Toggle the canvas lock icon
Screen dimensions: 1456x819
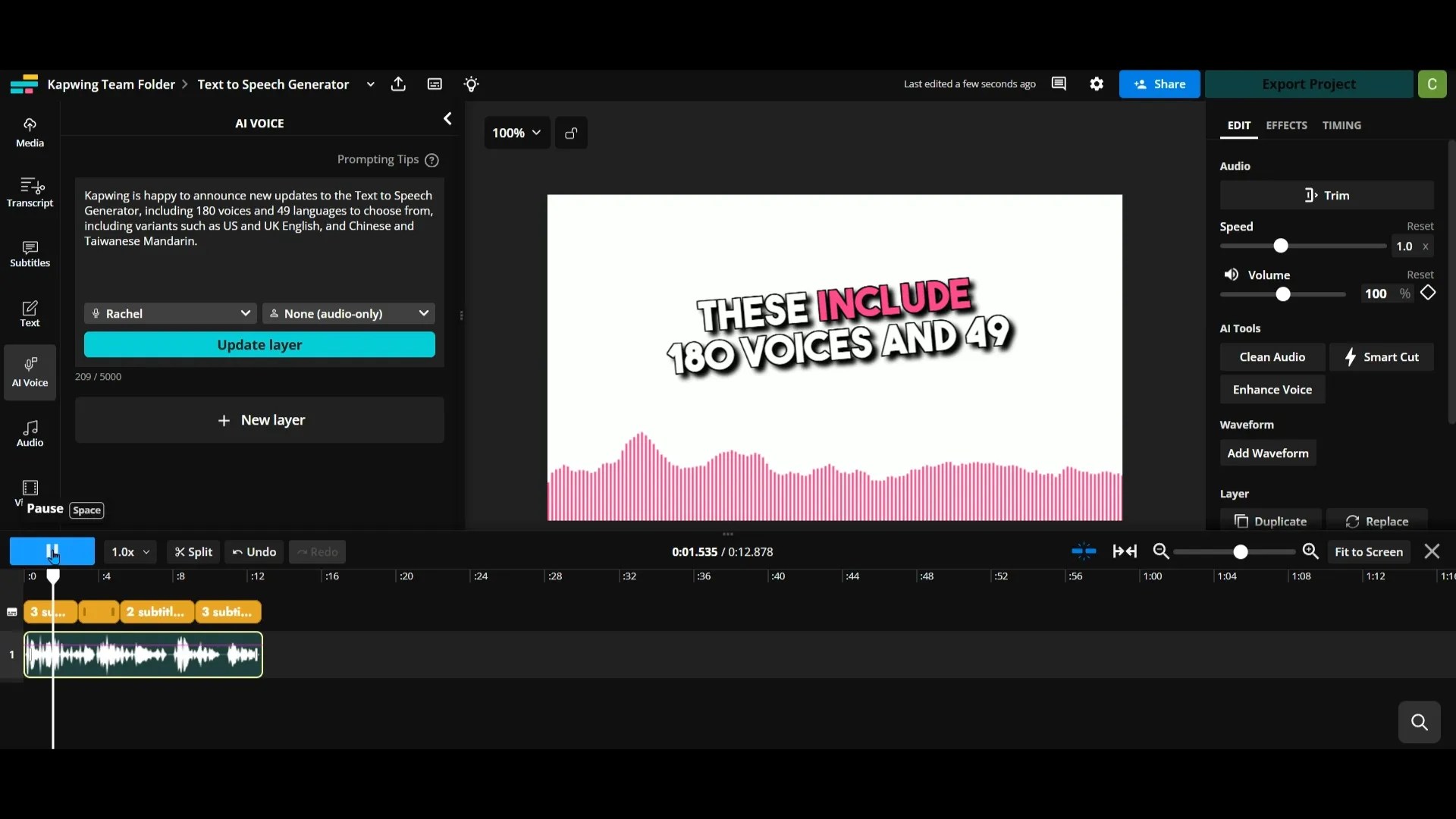(571, 133)
